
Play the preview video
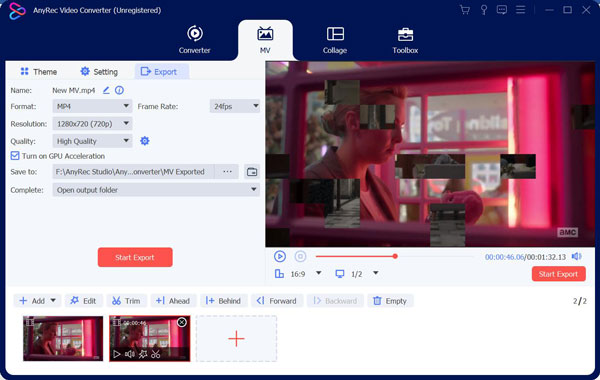[280, 256]
